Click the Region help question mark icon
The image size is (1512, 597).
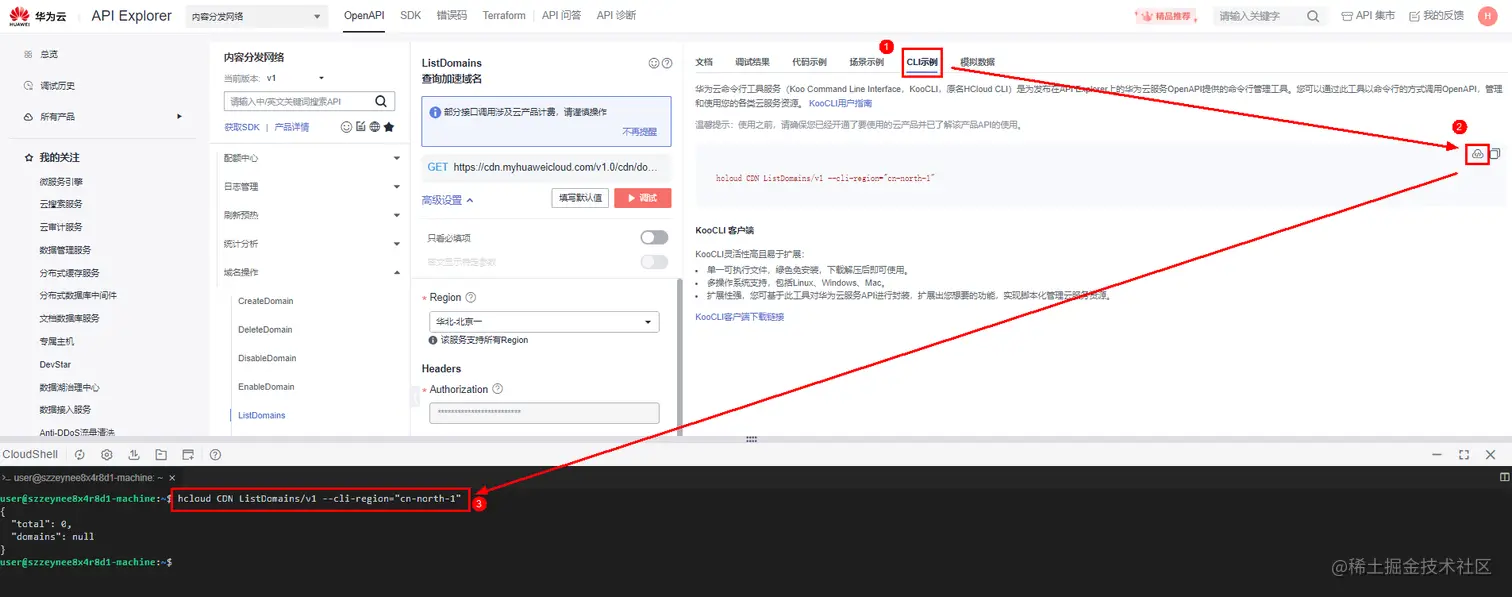471,297
